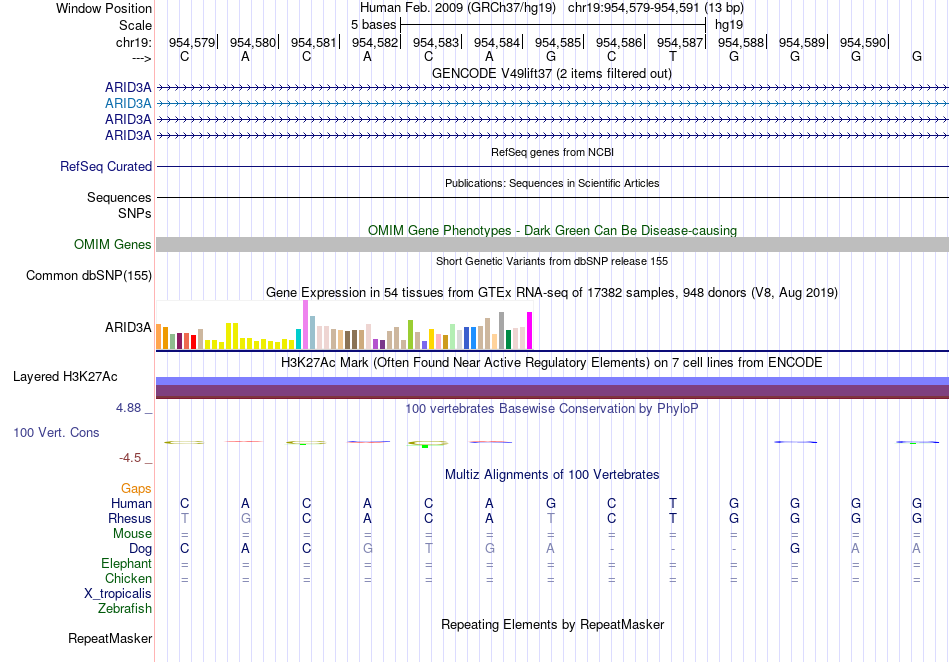Click the Basewise Conservation by PhyloP title
This screenshot has width=950, height=662.
pos(552,409)
